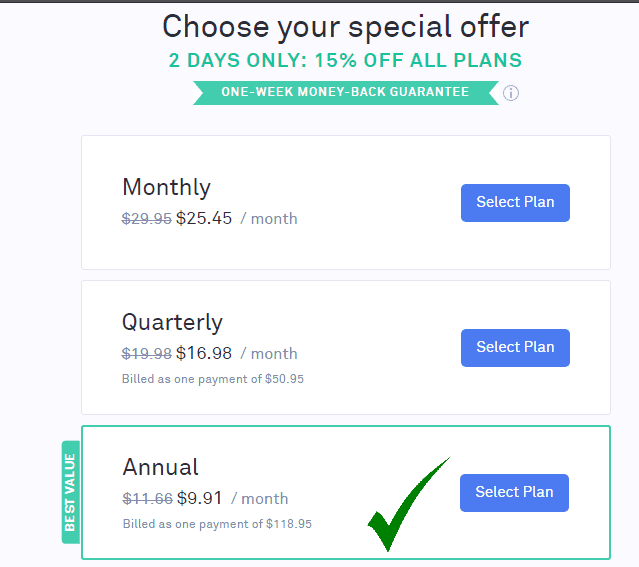Image resolution: width=639 pixels, height=567 pixels.
Task: Click the Quarterly plan heading
Action: (172, 322)
